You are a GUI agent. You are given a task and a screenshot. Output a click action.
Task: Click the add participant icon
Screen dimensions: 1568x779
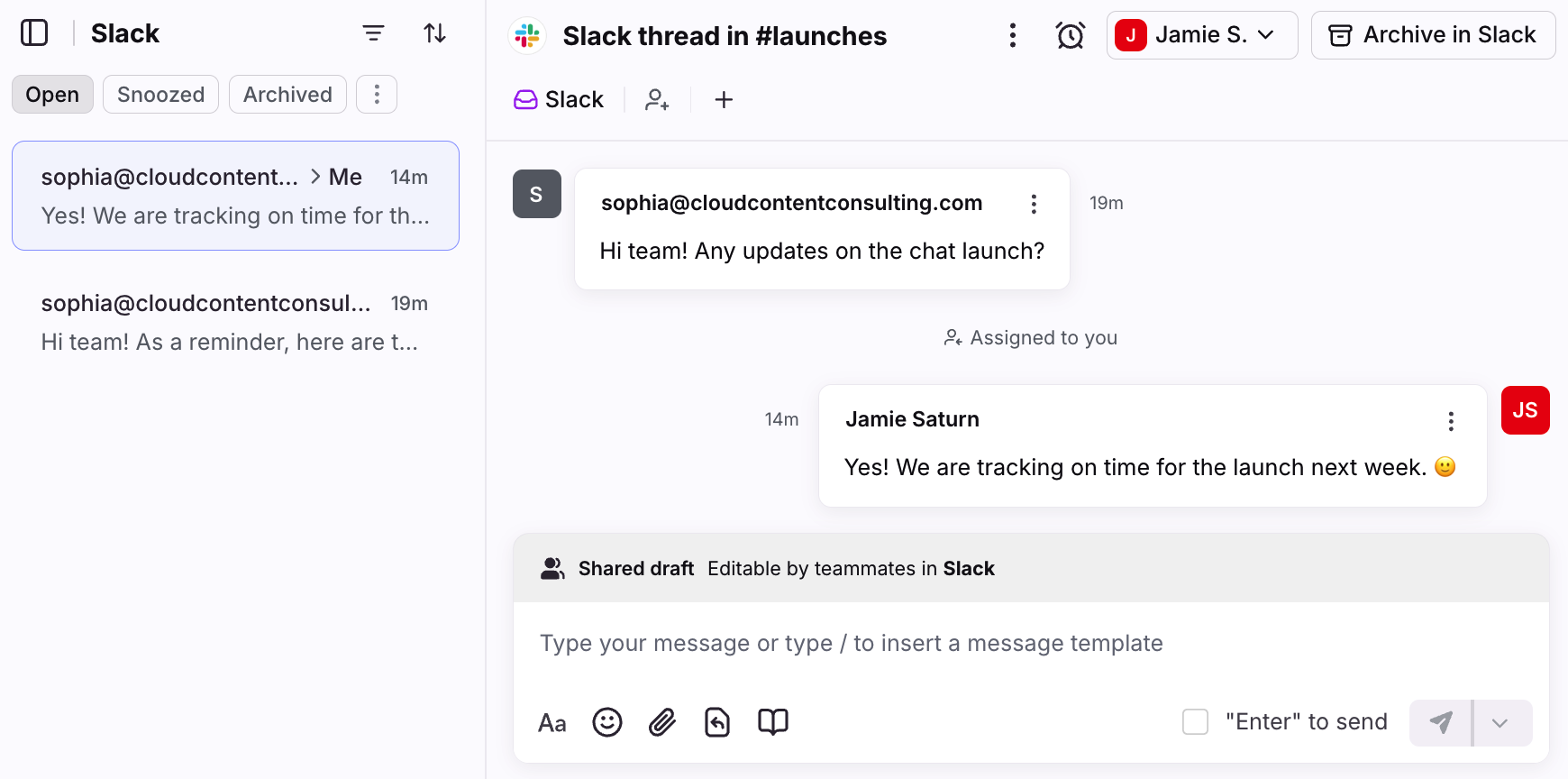coord(657,99)
